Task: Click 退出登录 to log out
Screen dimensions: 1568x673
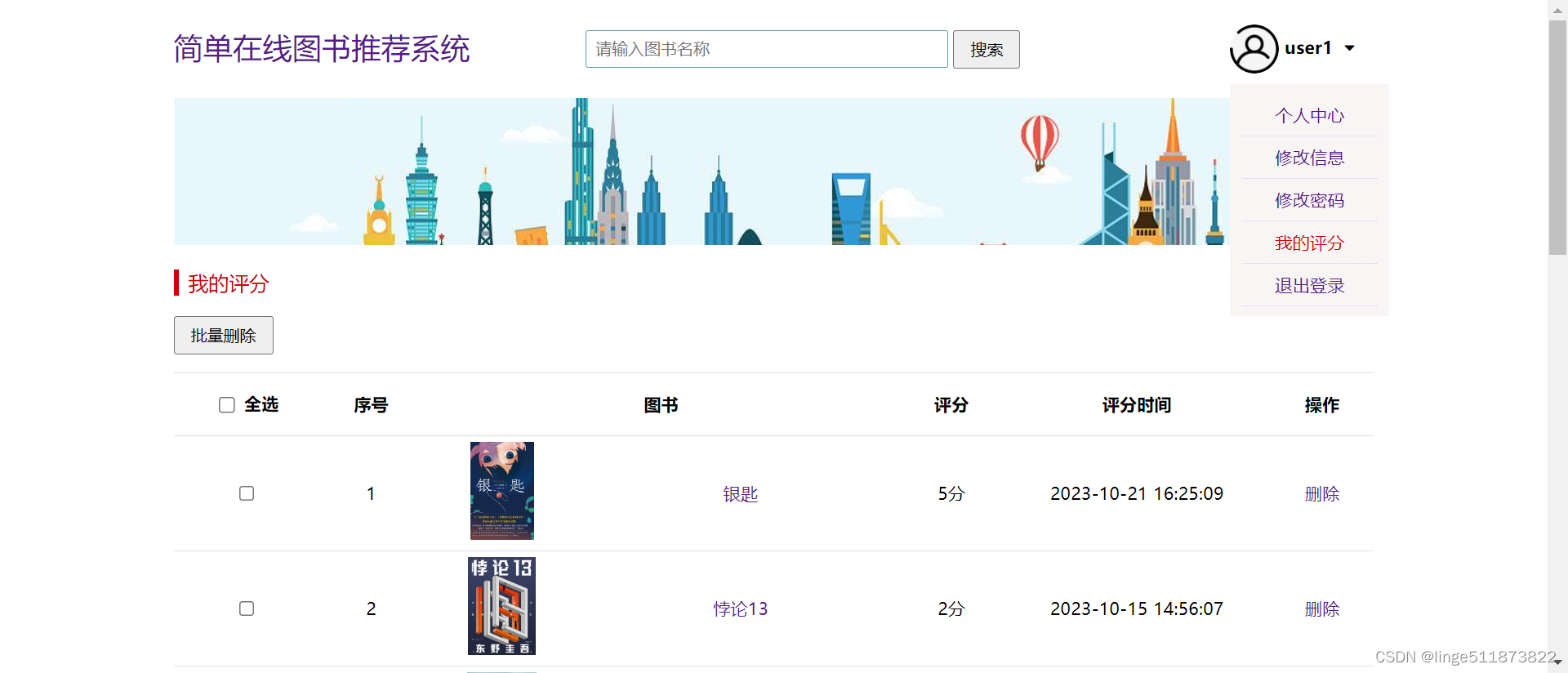Action: pos(1309,285)
